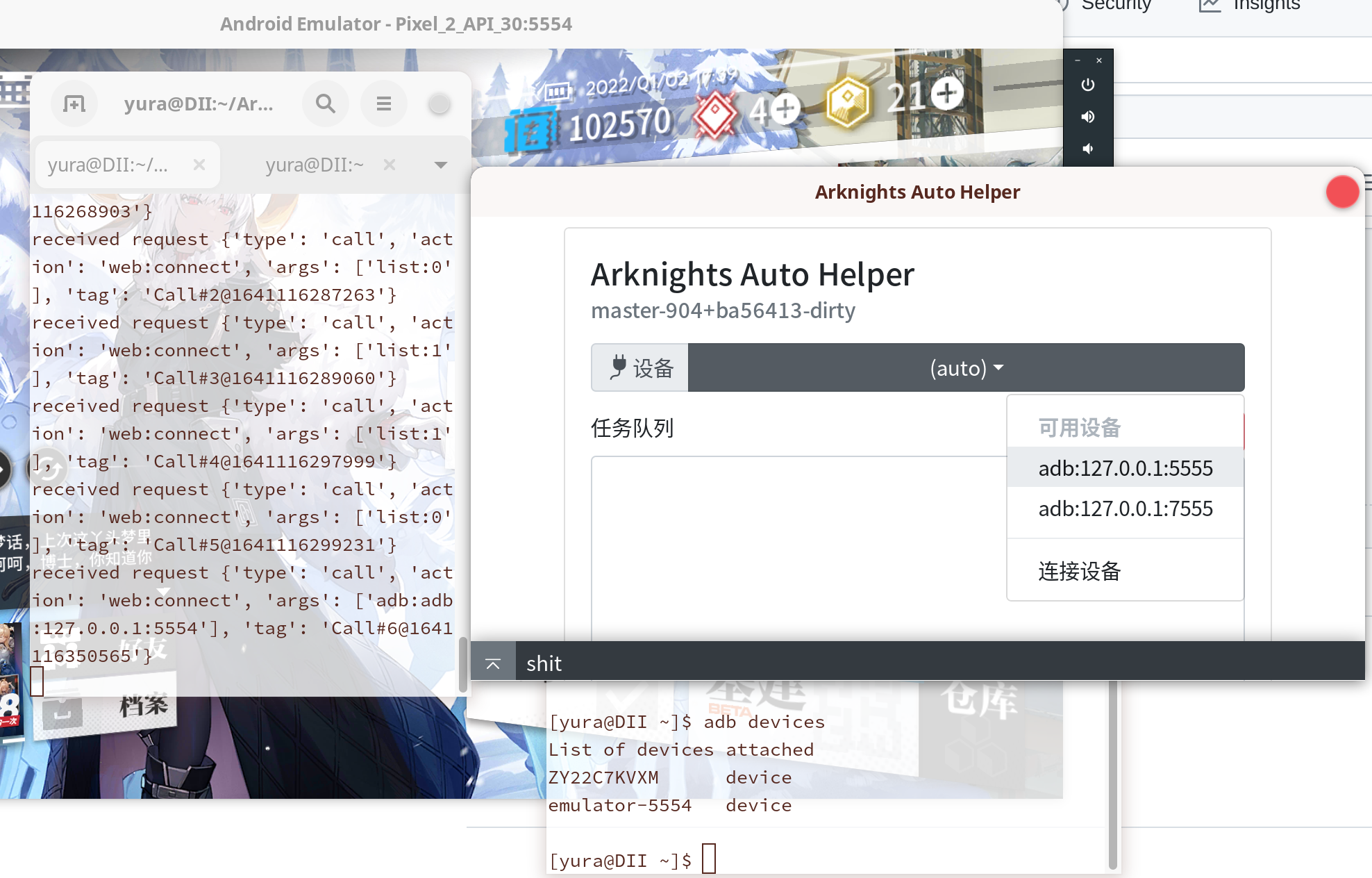Click the scroll-down triangle in the terminal
This screenshot has width=1372, height=878.
(164, 591)
